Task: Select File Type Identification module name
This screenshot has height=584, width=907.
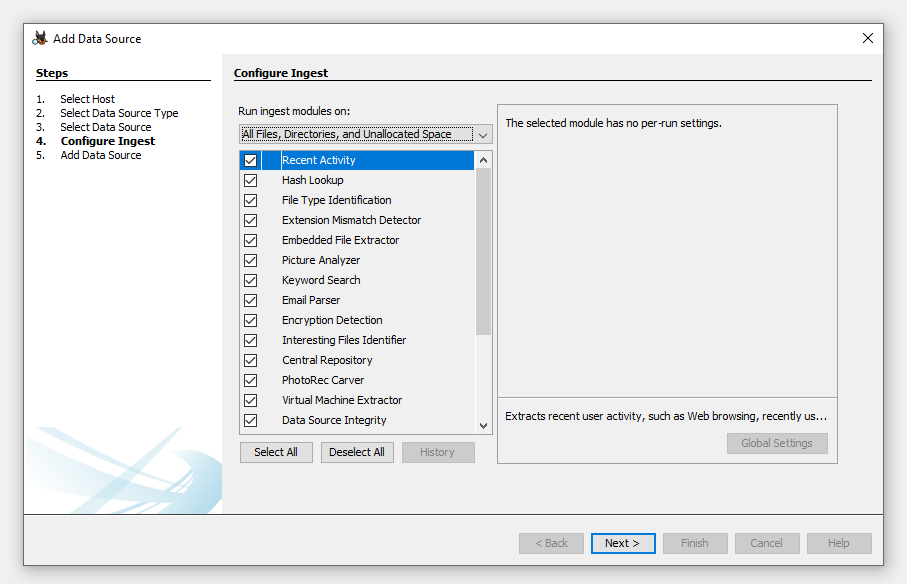Action: (x=337, y=200)
